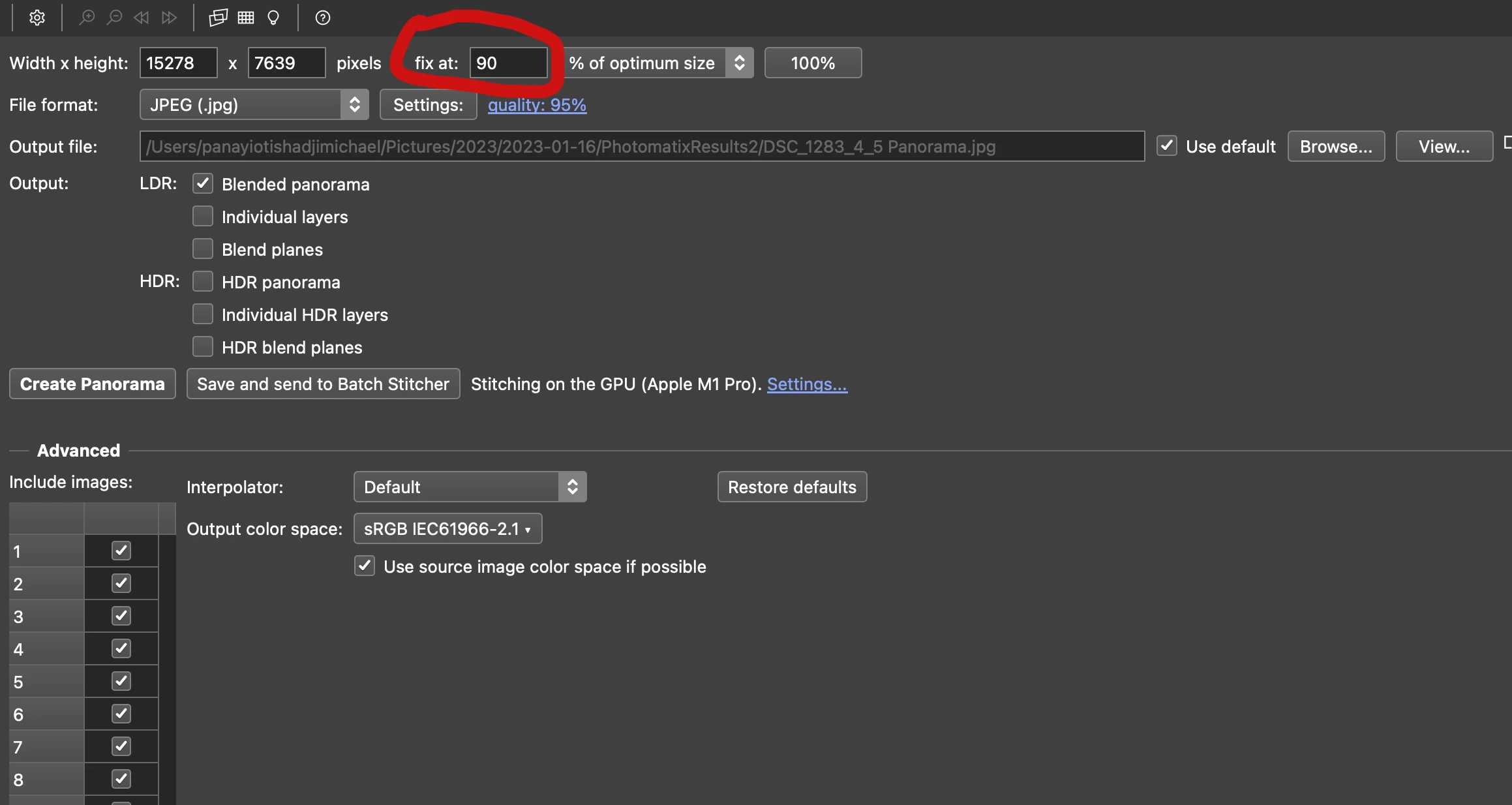1512x805 pixels.
Task: Expand the Interpolator Default dropdown
Action: [470, 487]
